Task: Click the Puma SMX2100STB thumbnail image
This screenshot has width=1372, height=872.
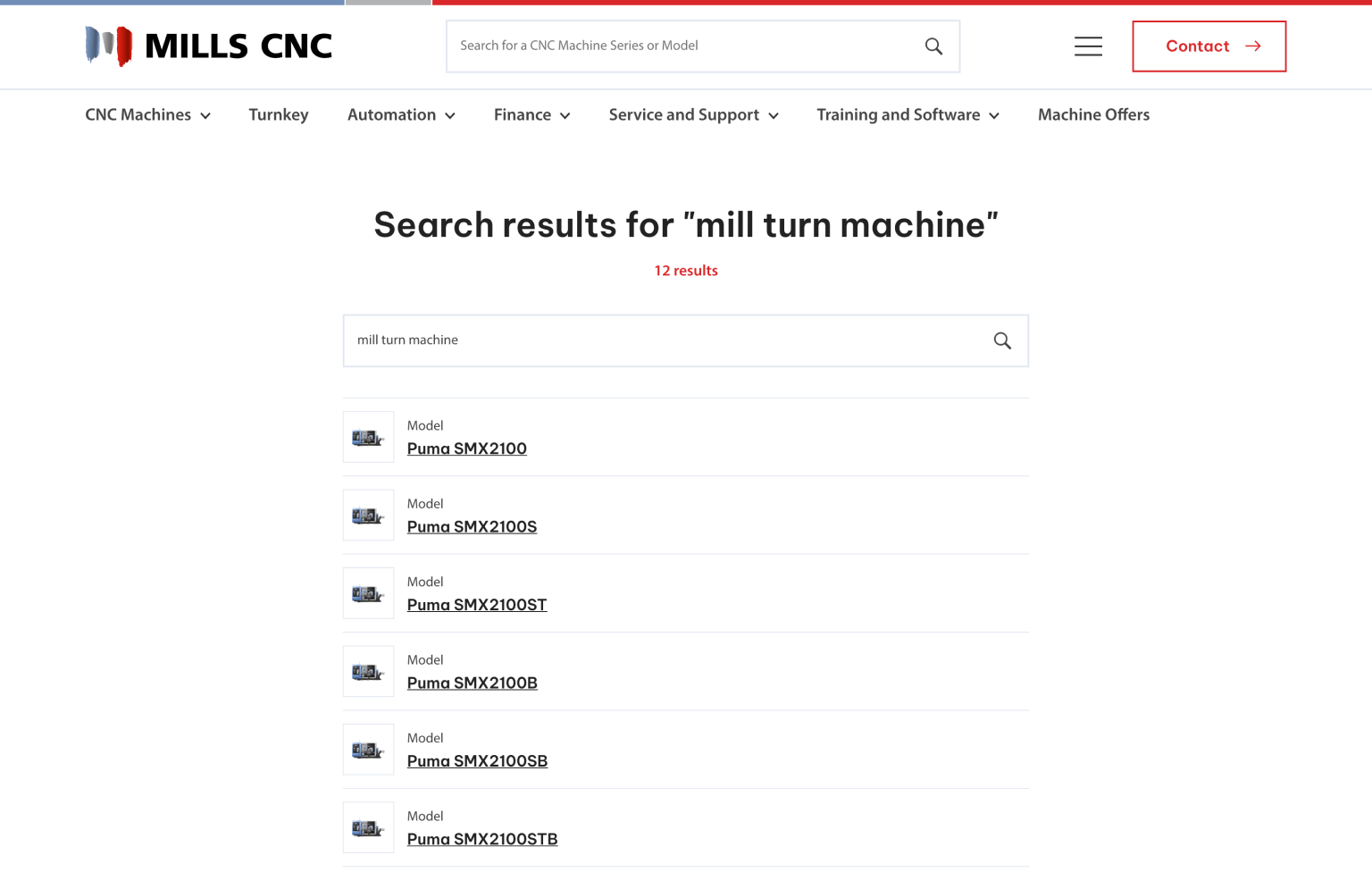Action: pyautogui.click(x=368, y=827)
